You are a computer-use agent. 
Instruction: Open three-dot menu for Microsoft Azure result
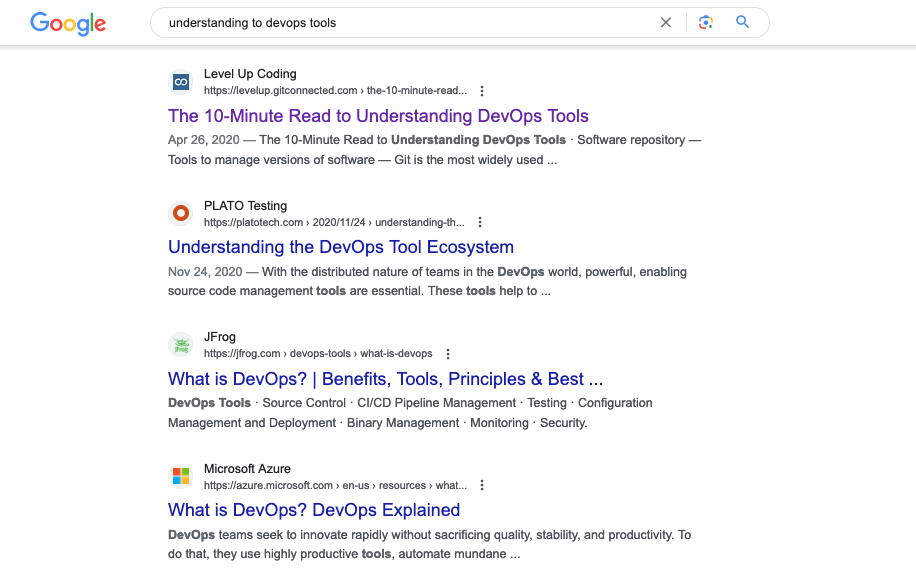[x=482, y=485]
